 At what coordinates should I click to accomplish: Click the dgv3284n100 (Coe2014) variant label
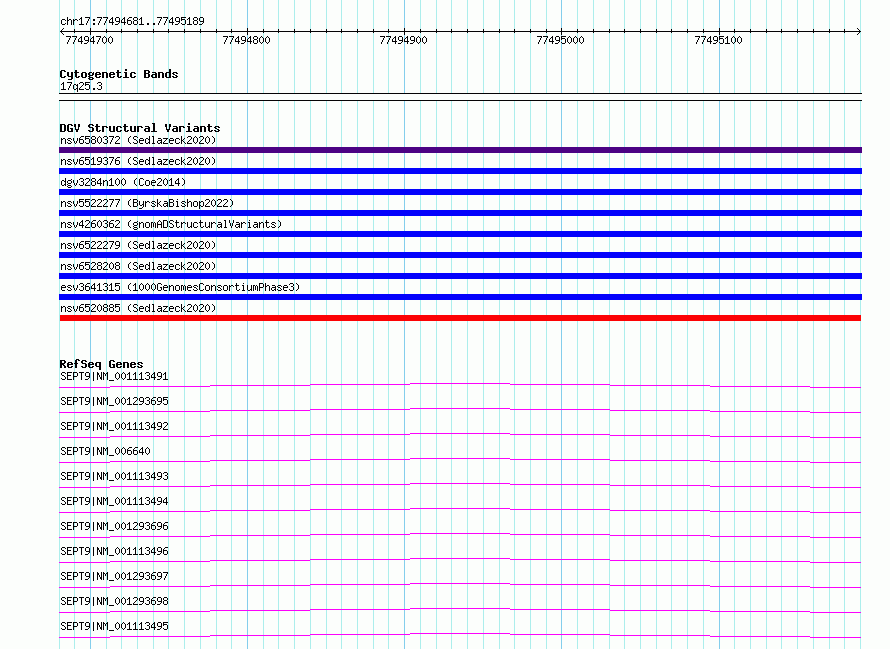(x=123, y=182)
